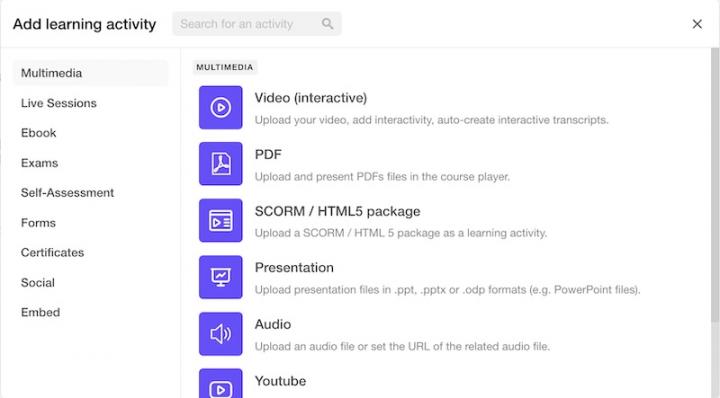This screenshot has width=720, height=398.
Task: Click the activity list vertical scrollbar
Action: [x=715, y=184]
